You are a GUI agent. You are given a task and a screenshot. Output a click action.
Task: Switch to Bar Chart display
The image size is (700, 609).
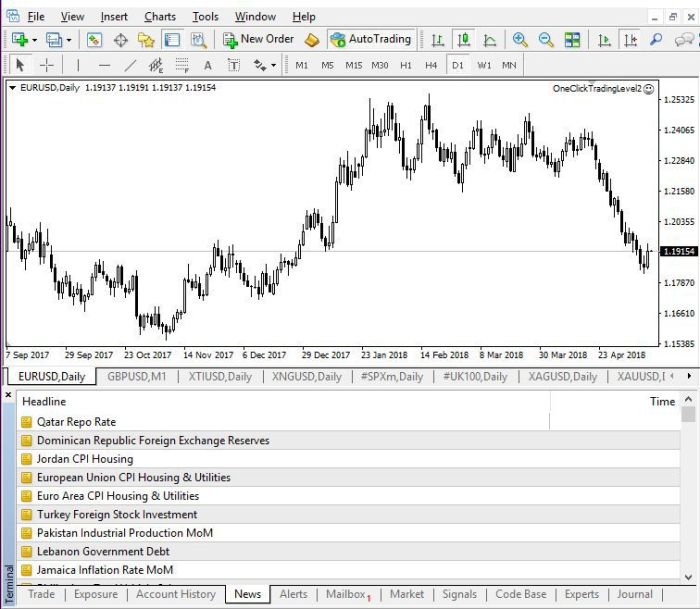[438, 40]
